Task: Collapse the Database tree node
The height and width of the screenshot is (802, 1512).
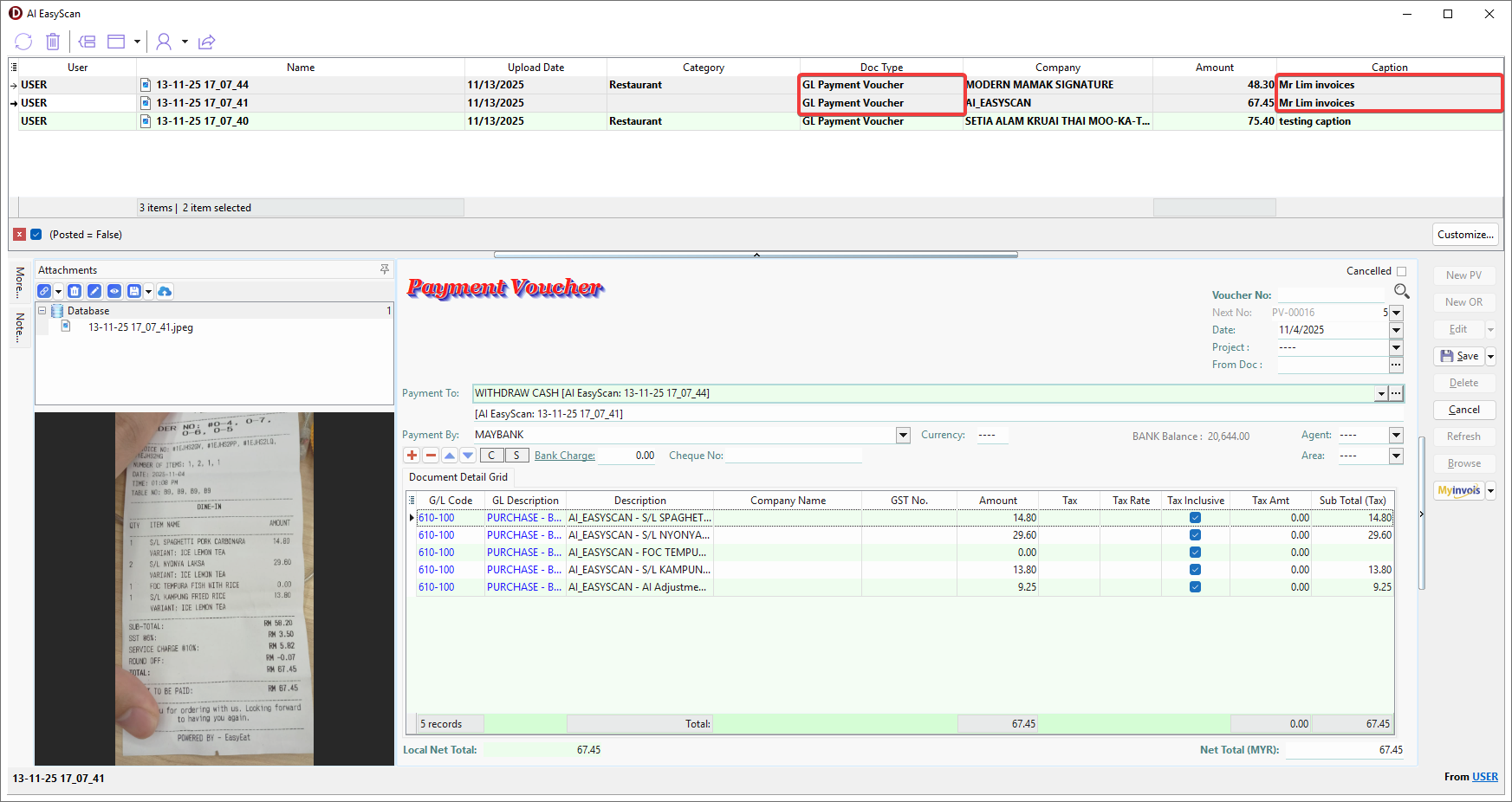Action: [42, 311]
